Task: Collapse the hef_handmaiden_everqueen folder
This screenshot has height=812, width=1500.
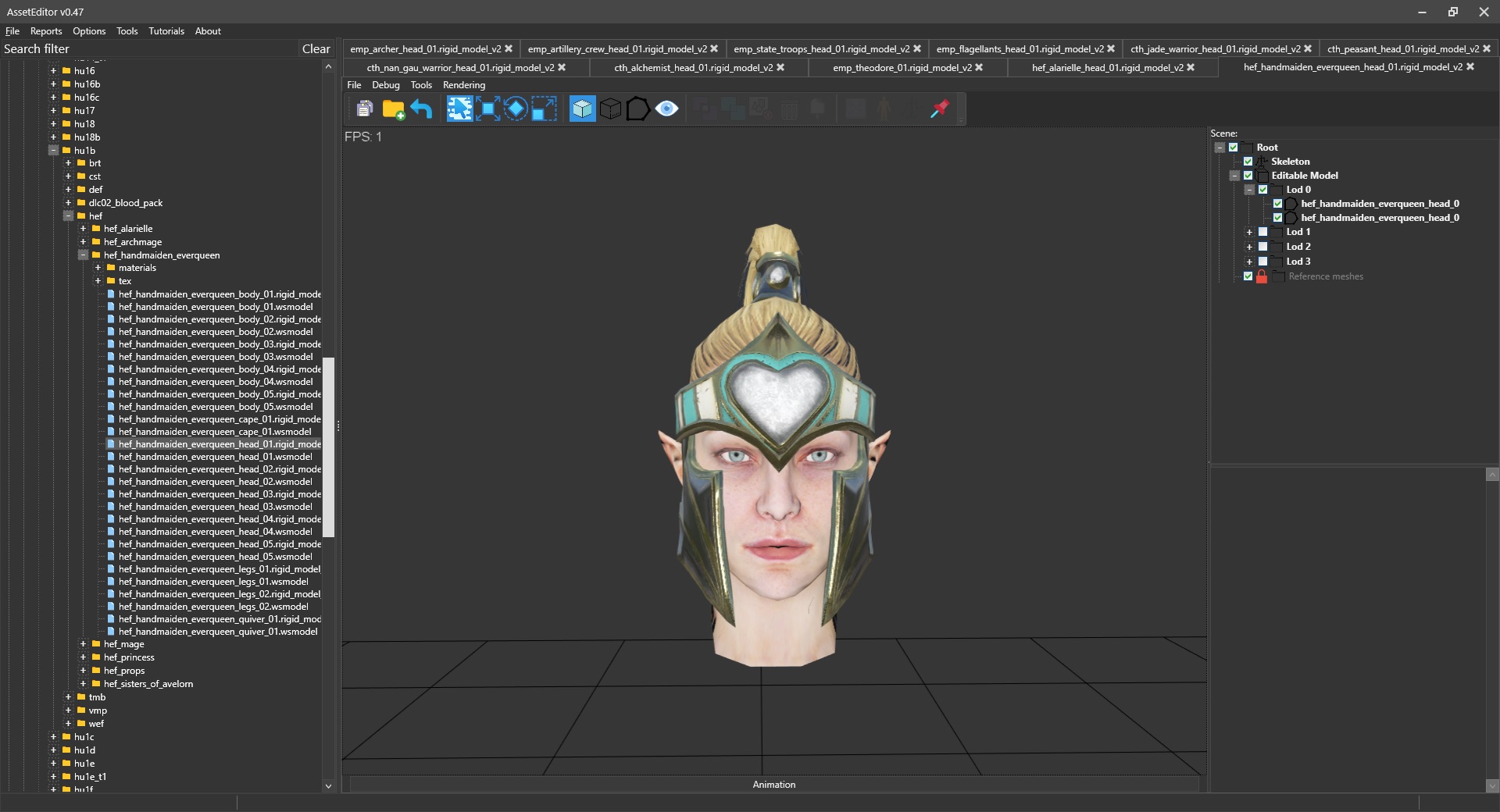Action: tap(83, 255)
